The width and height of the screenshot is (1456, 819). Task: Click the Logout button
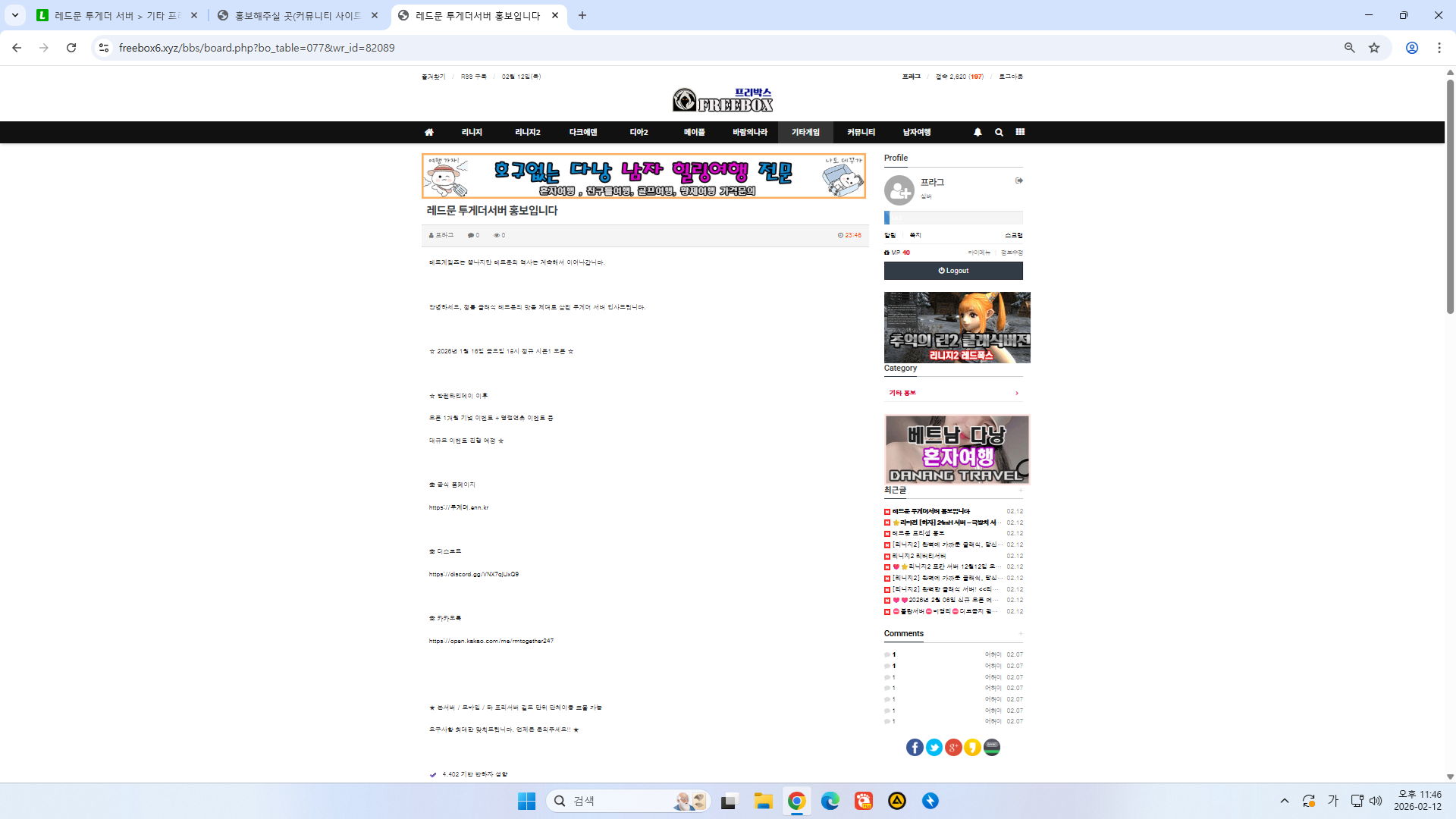coord(953,271)
